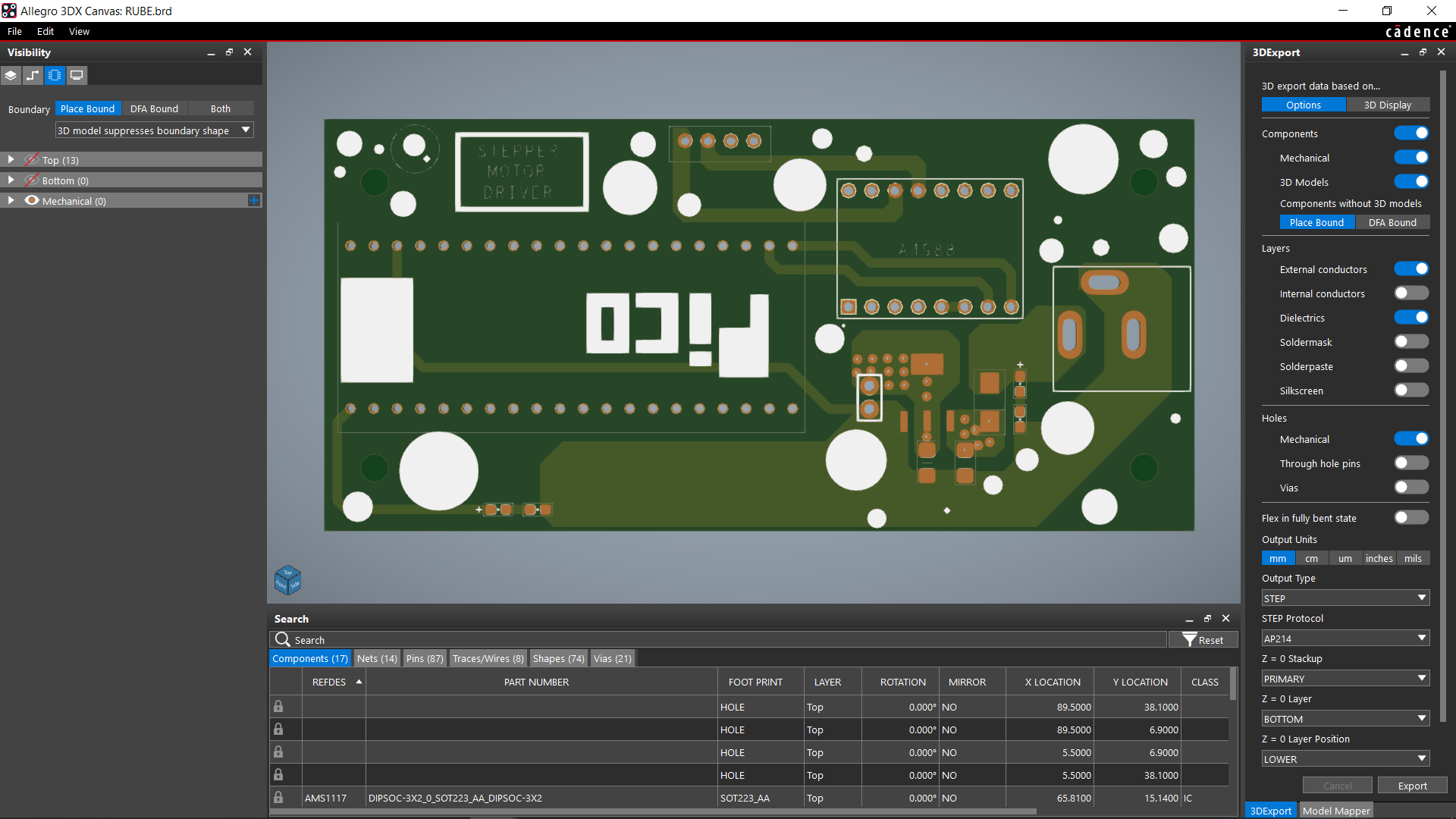This screenshot has height=819, width=1456.
Task: Switch to the Pins (87) tab
Action: click(425, 658)
